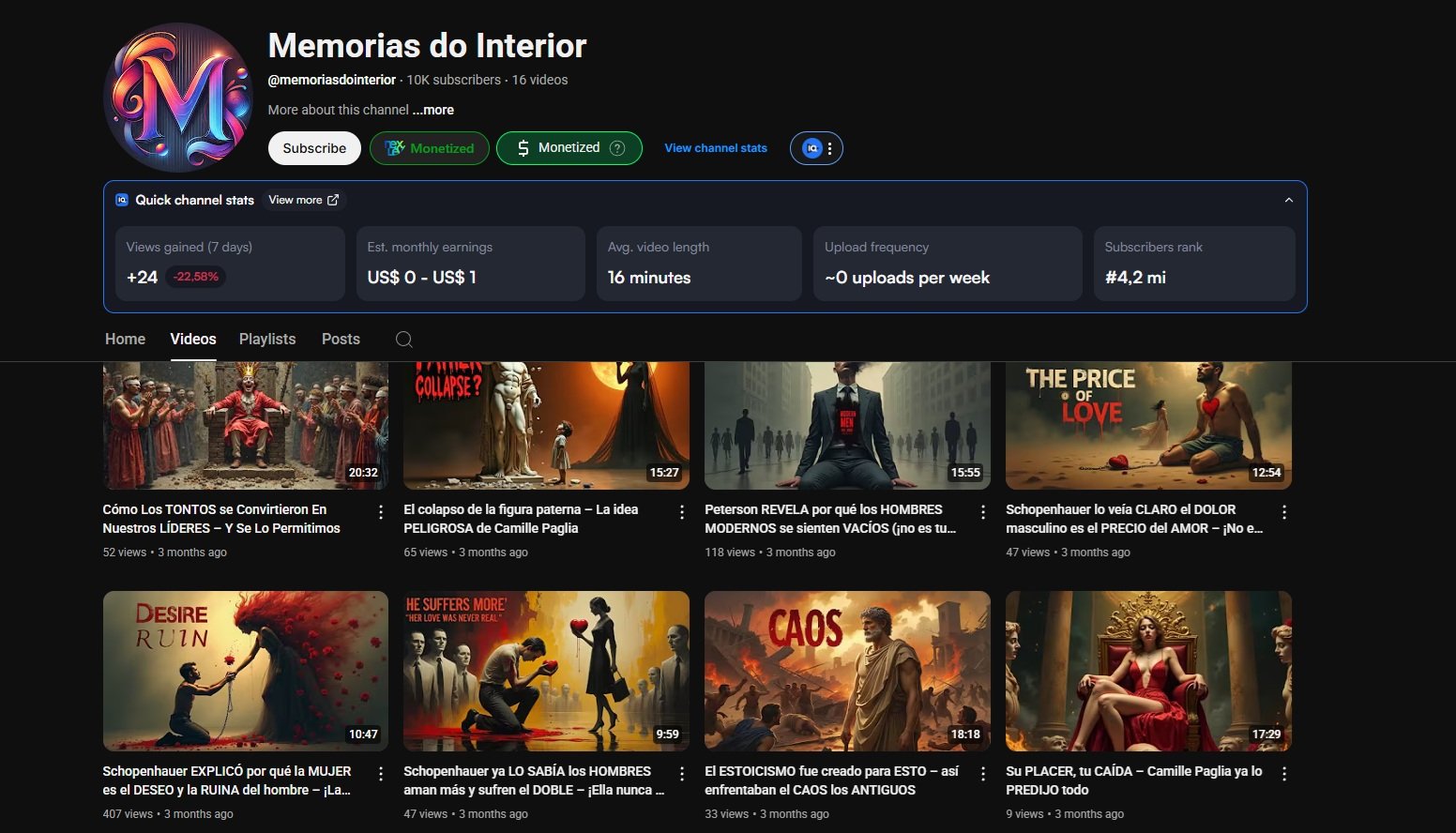
Task: Open the Playlists tab
Action: point(267,339)
